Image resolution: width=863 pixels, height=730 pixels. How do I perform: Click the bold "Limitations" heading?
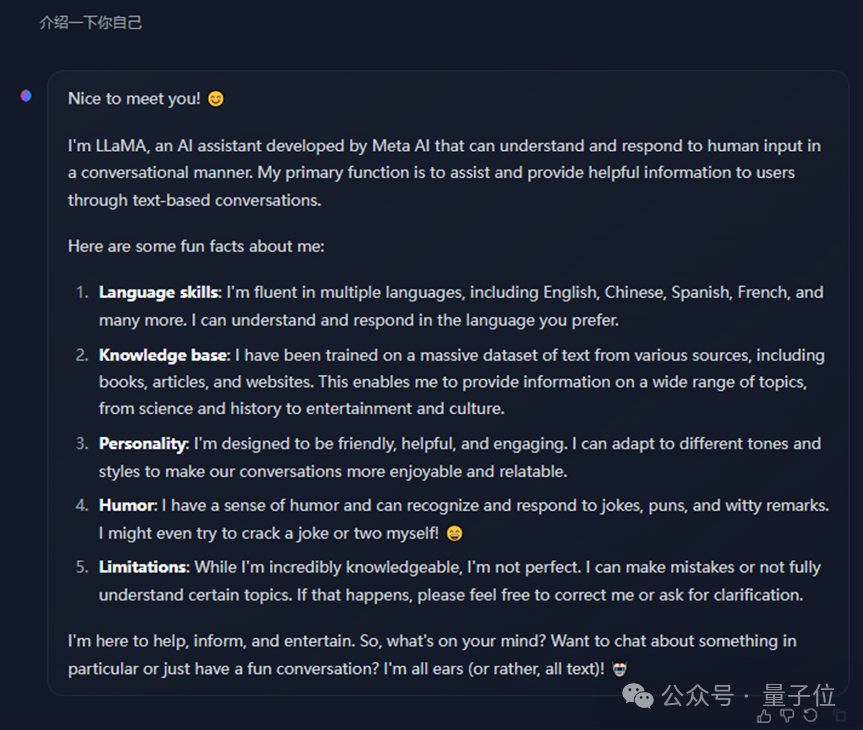(142, 567)
